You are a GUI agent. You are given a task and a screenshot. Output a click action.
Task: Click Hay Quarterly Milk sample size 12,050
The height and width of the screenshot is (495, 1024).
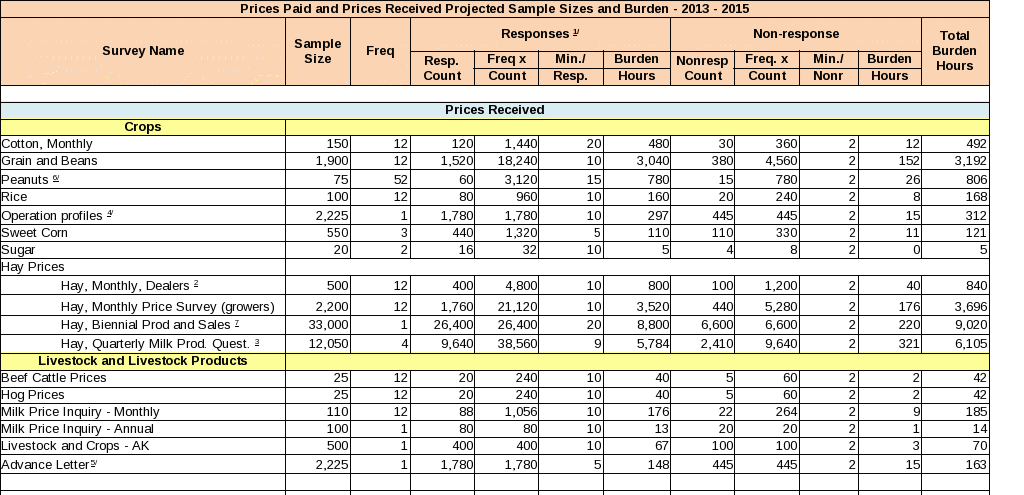pos(328,343)
